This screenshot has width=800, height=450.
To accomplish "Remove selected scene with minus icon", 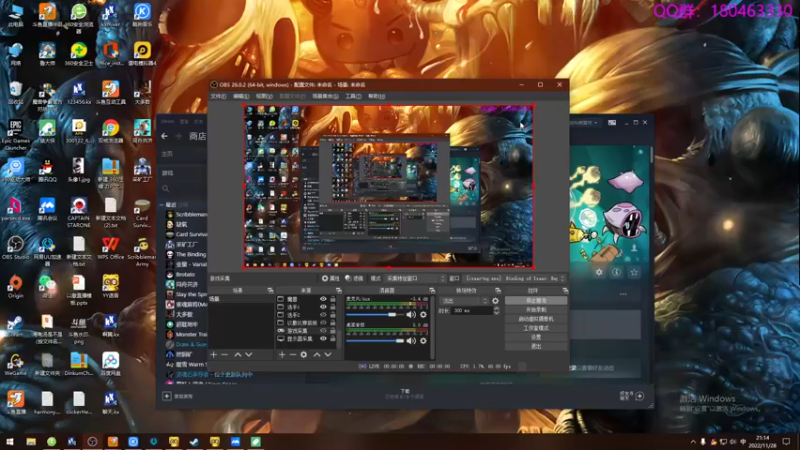I will [224, 355].
